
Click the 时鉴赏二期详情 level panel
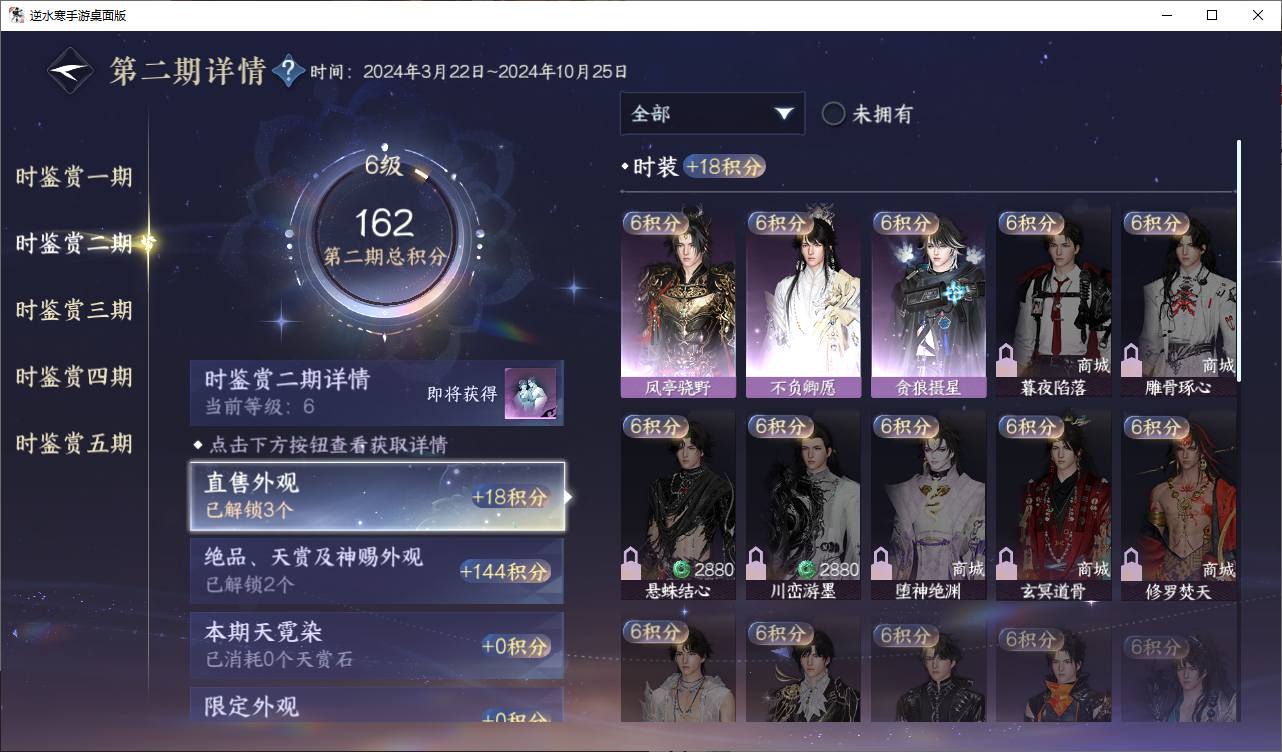pyautogui.click(x=377, y=393)
